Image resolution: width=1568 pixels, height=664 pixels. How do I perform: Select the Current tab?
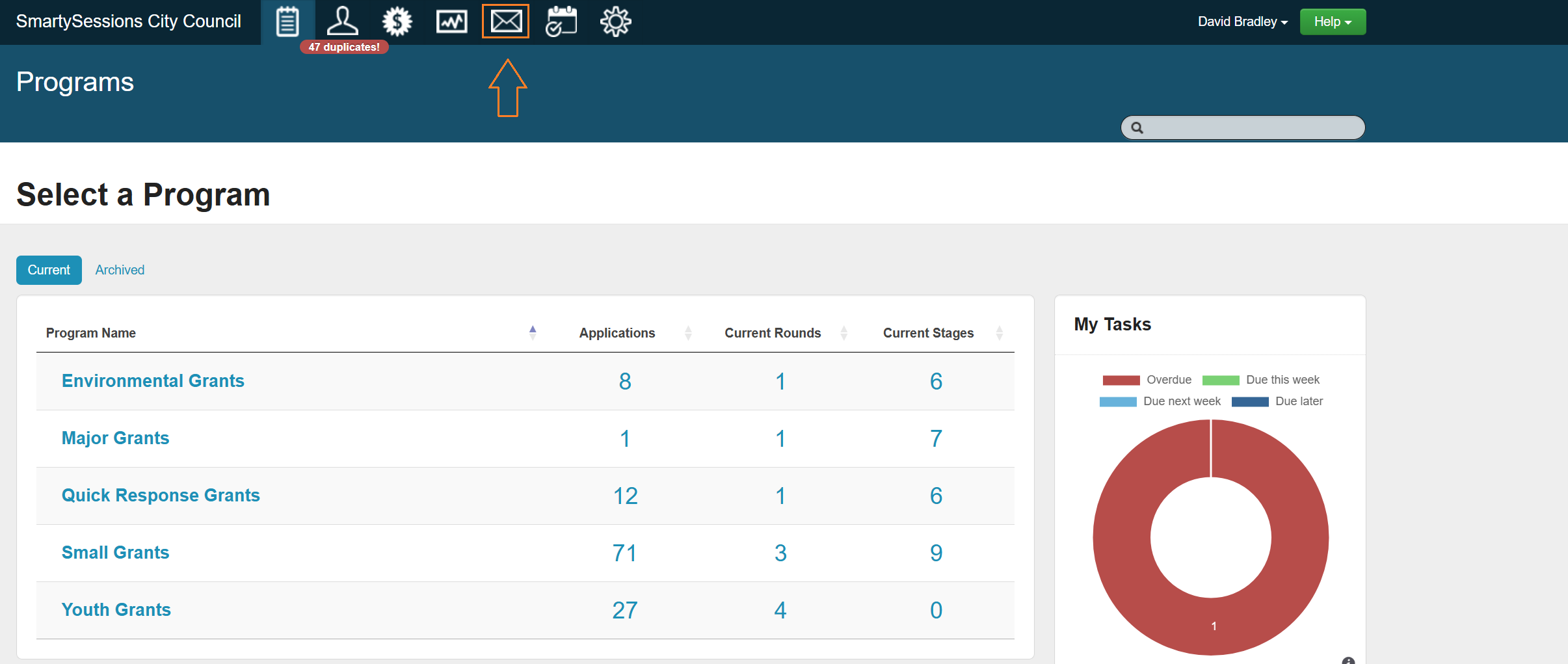tap(49, 270)
